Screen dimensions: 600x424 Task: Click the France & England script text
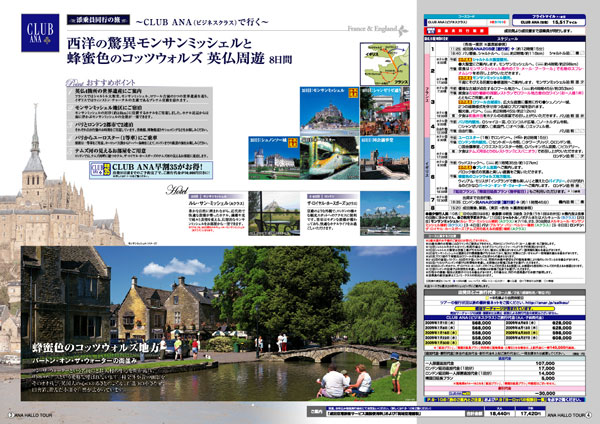[x=372, y=29]
